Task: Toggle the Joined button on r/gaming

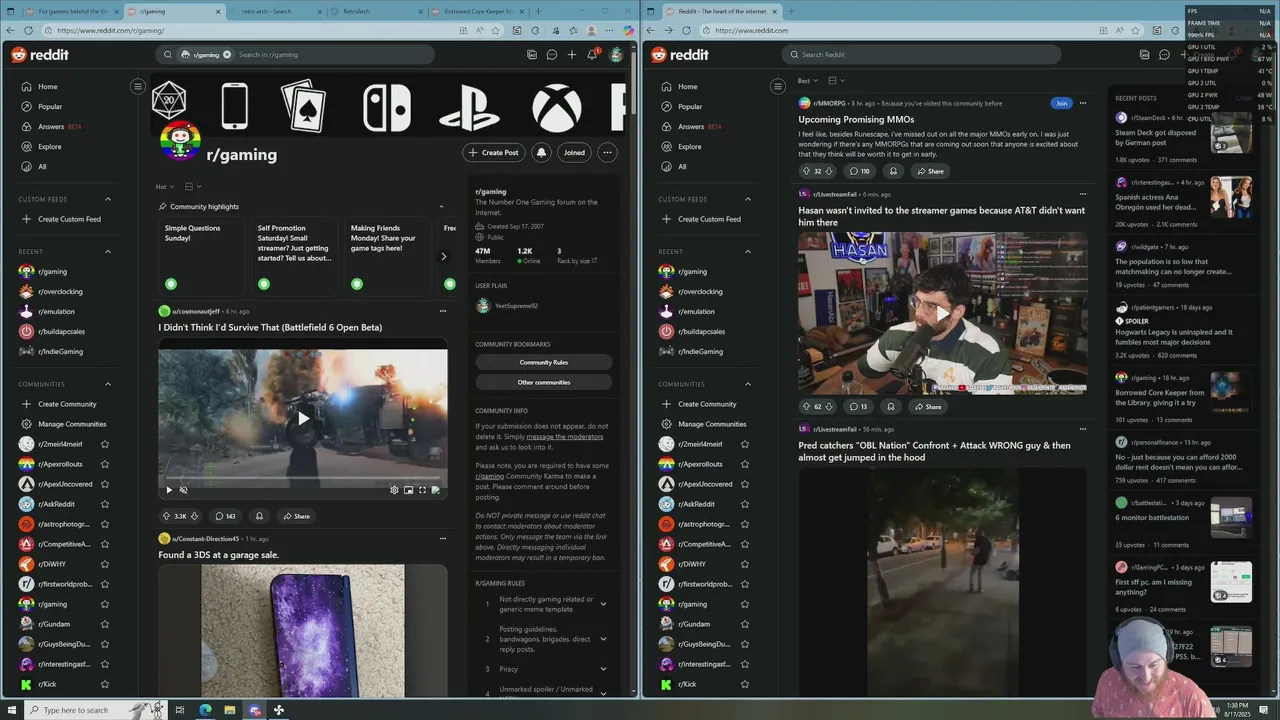Action: coord(574,153)
